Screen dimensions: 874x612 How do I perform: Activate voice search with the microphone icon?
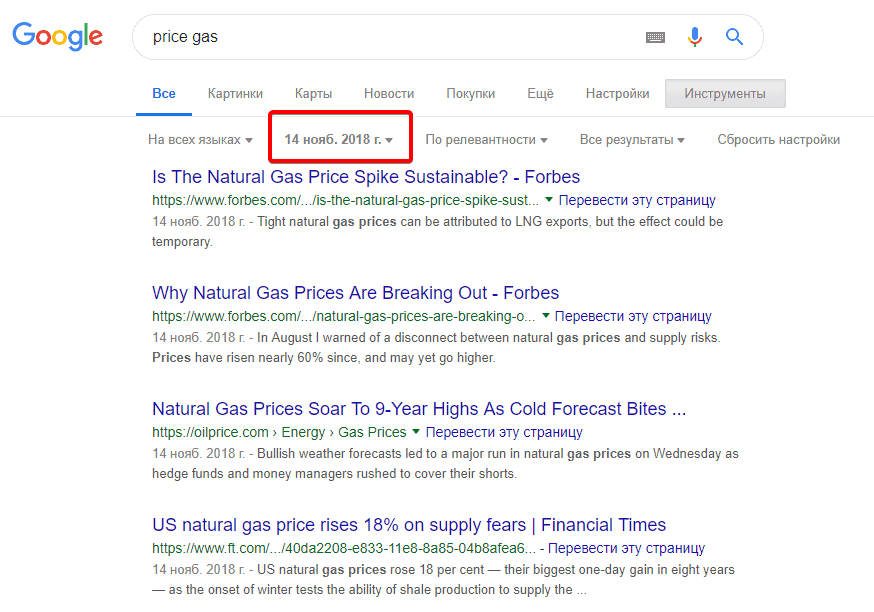(x=695, y=37)
